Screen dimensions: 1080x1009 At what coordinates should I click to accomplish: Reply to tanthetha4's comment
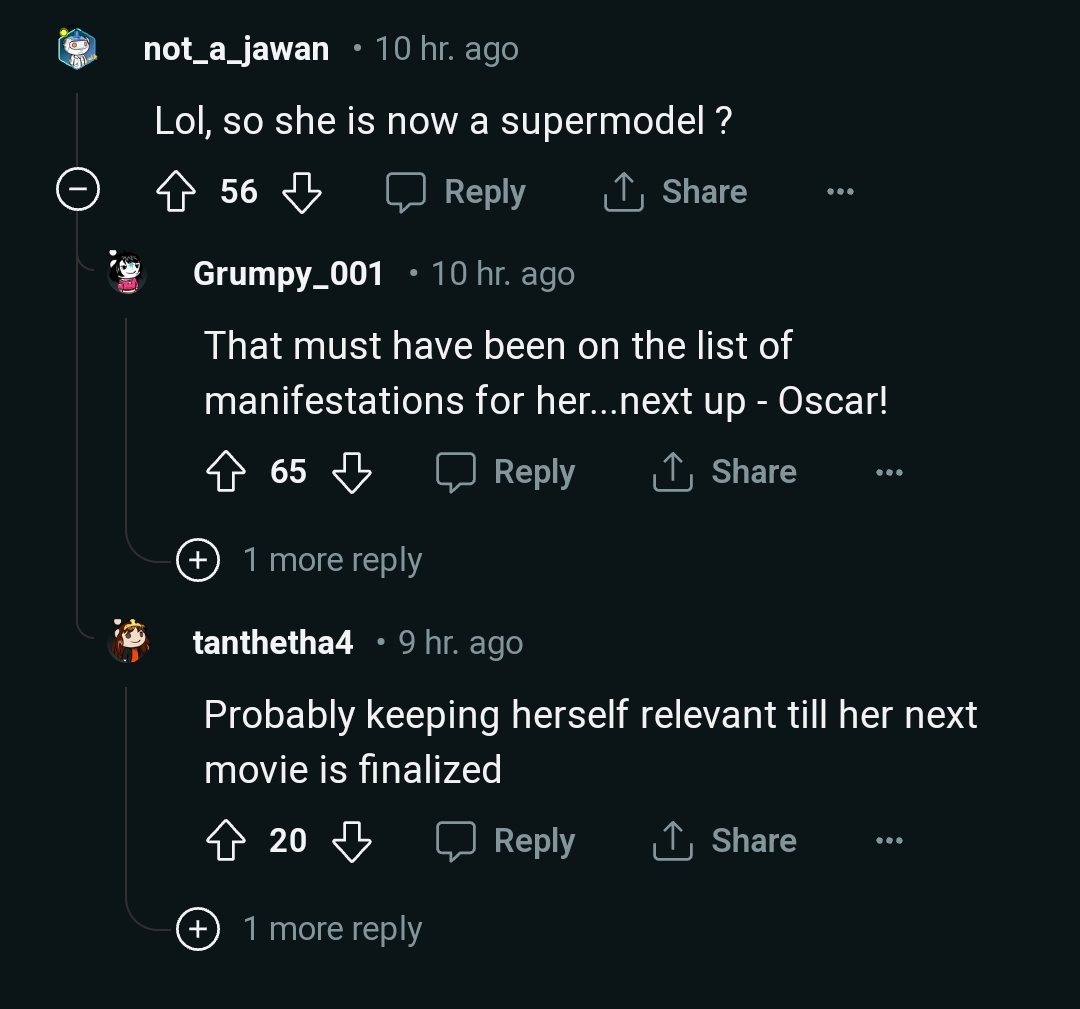point(506,841)
